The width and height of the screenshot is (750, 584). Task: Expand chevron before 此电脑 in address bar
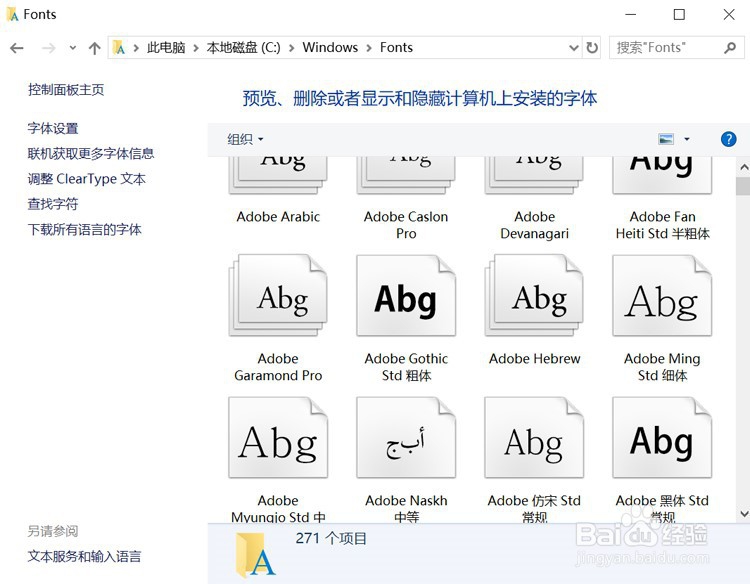[x=136, y=48]
